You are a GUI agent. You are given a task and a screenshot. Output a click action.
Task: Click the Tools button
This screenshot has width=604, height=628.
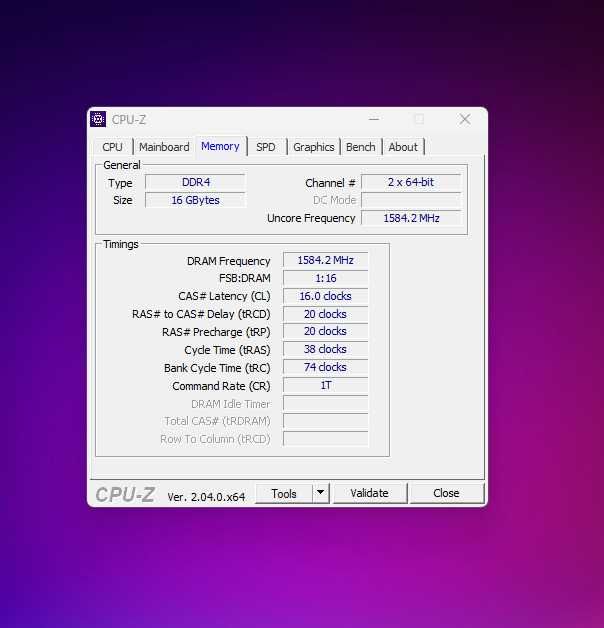284,493
